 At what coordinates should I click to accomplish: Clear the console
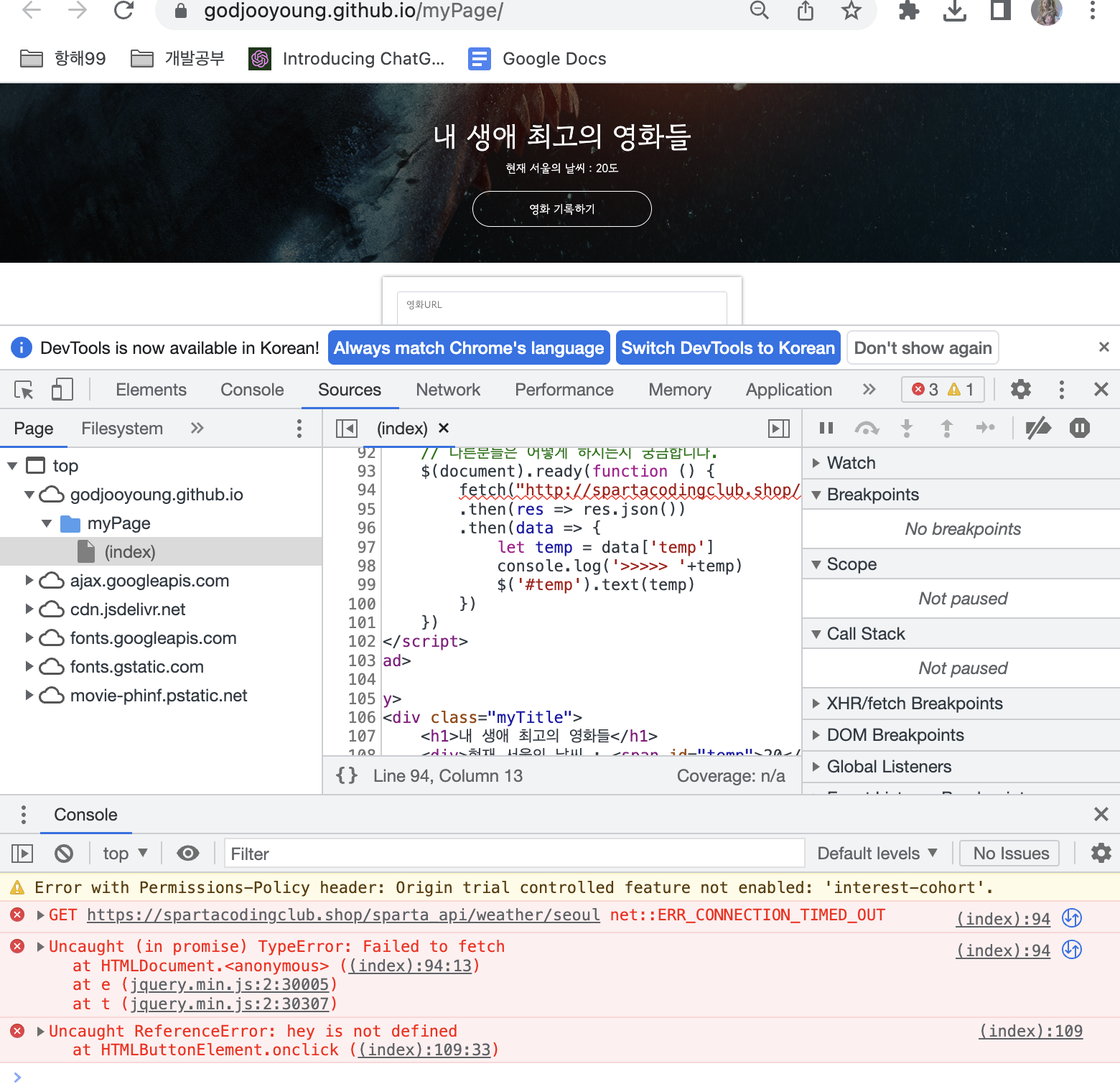pos(64,853)
